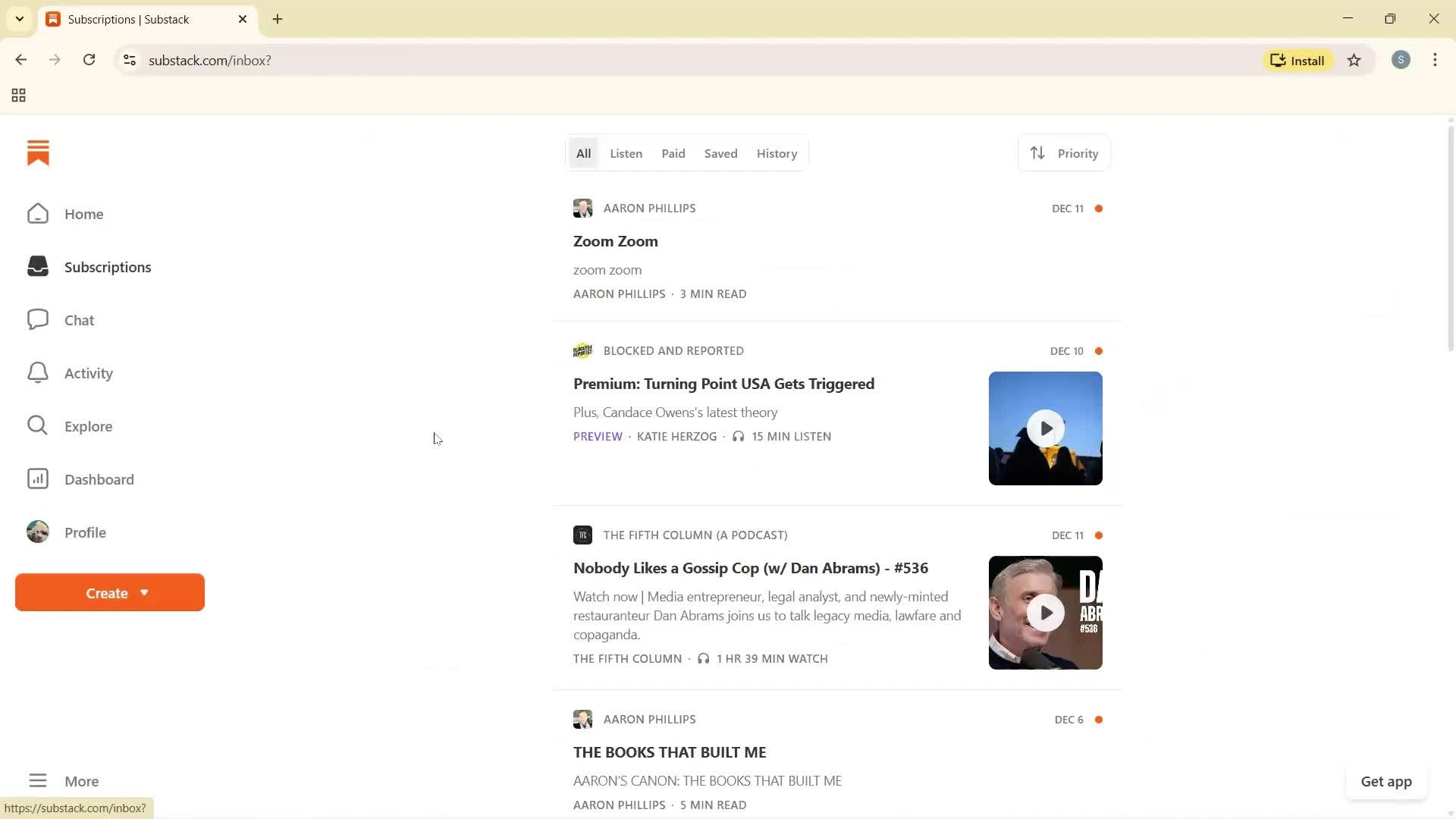1456x819 pixels.
Task: Open the Dashboard panel
Action: (x=99, y=479)
